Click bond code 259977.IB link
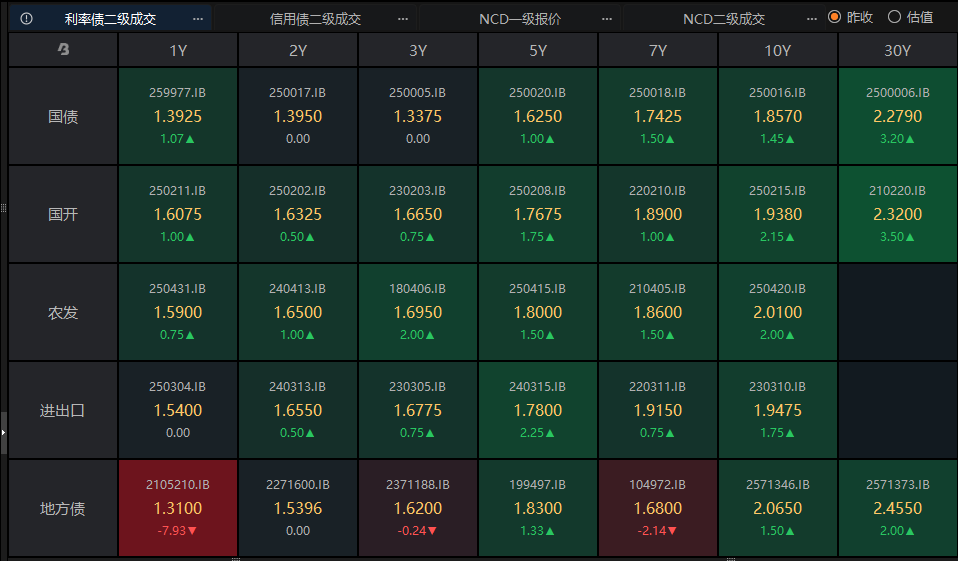958x561 pixels. [x=178, y=93]
